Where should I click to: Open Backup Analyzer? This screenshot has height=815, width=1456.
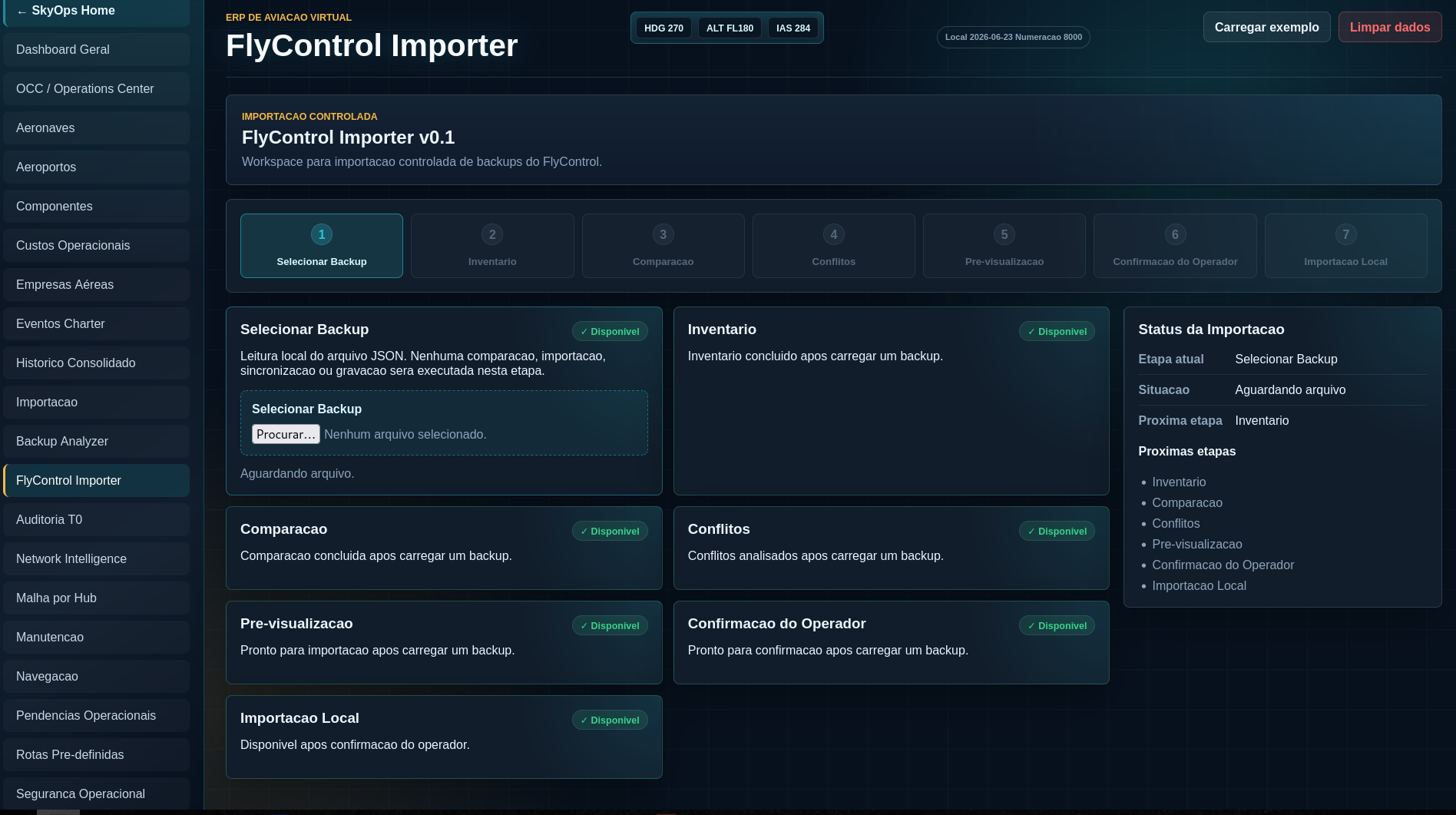point(97,441)
